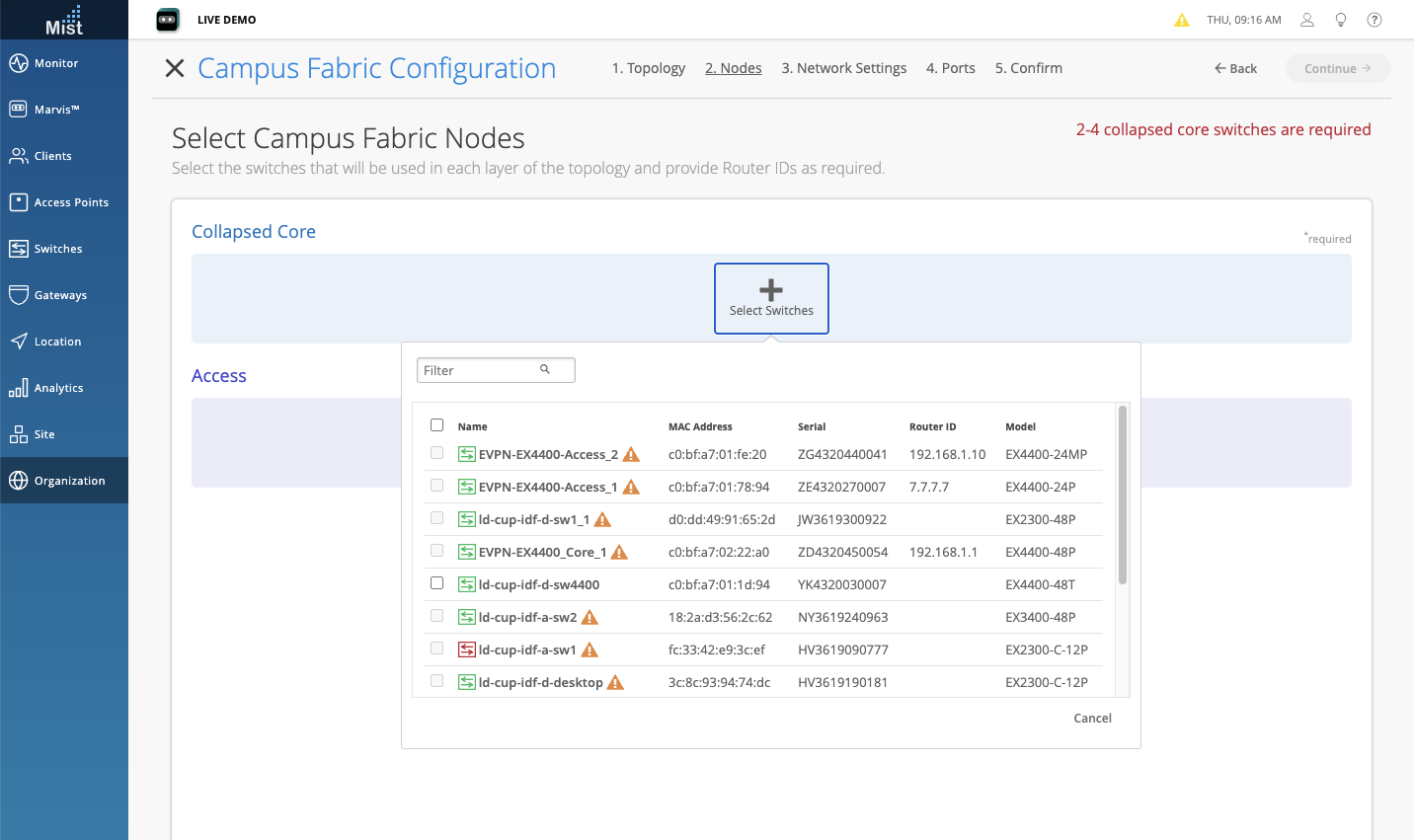The image size is (1414, 840).
Task: Toggle the select-all checkbox in table header
Action: pyautogui.click(x=436, y=425)
